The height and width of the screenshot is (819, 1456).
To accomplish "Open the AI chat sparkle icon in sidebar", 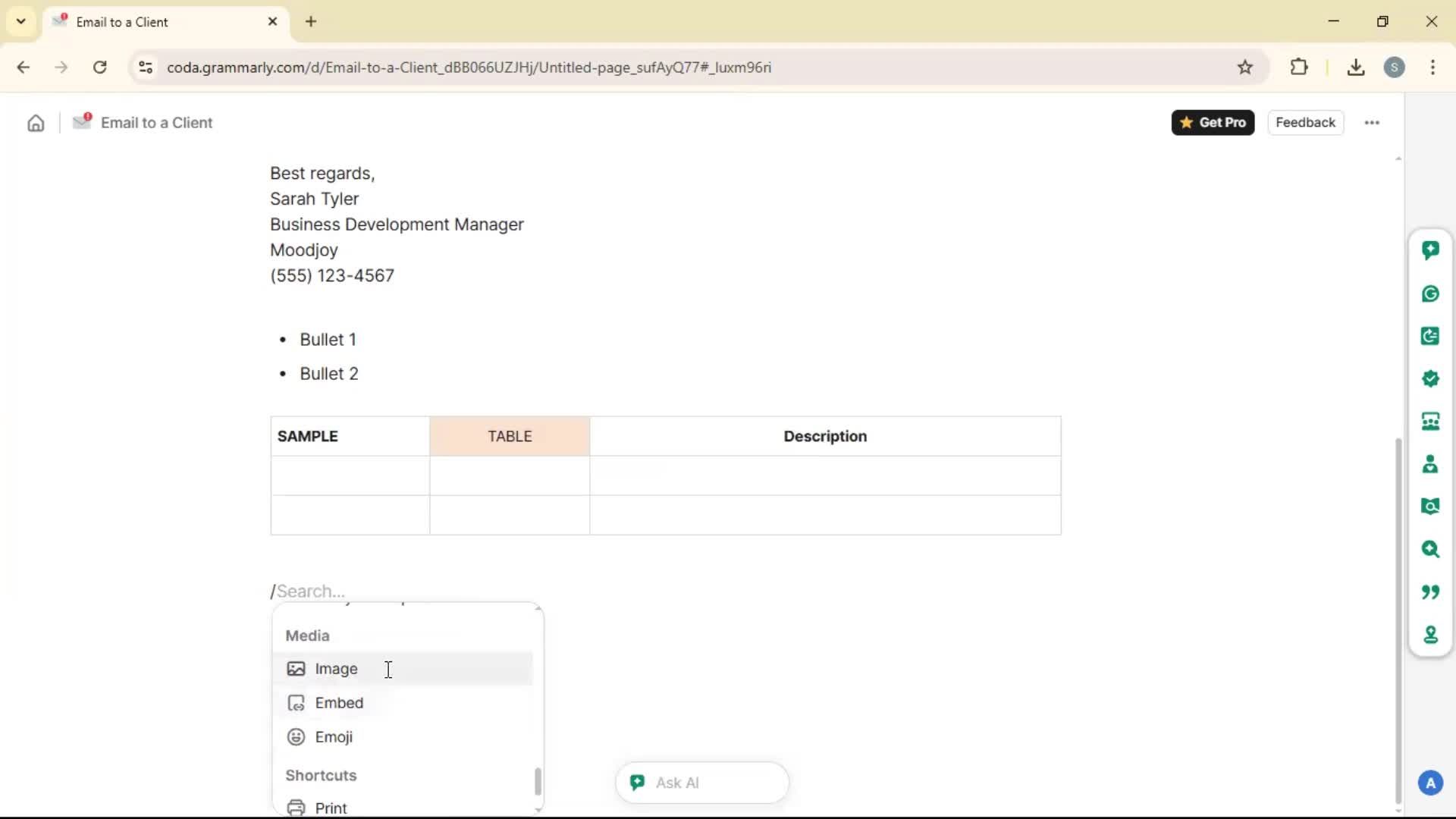I will pyautogui.click(x=1430, y=250).
